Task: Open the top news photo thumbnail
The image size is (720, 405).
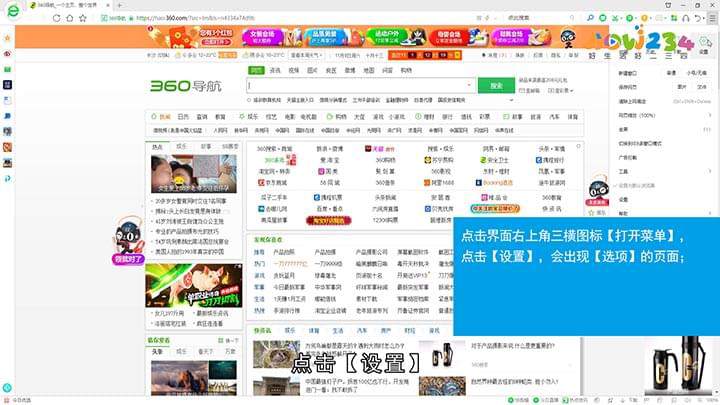Action: [x=194, y=174]
